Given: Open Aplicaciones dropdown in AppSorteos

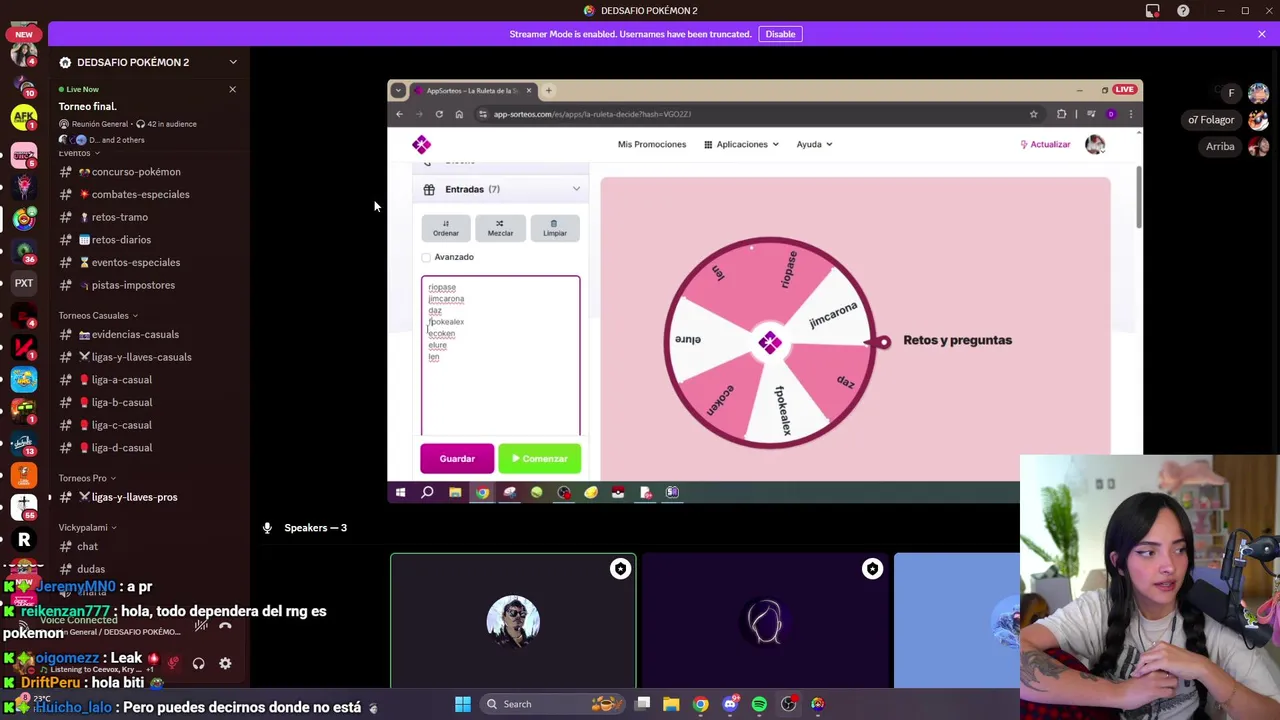Looking at the screenshot, I should pyautogui.click(x=741, y=144).
